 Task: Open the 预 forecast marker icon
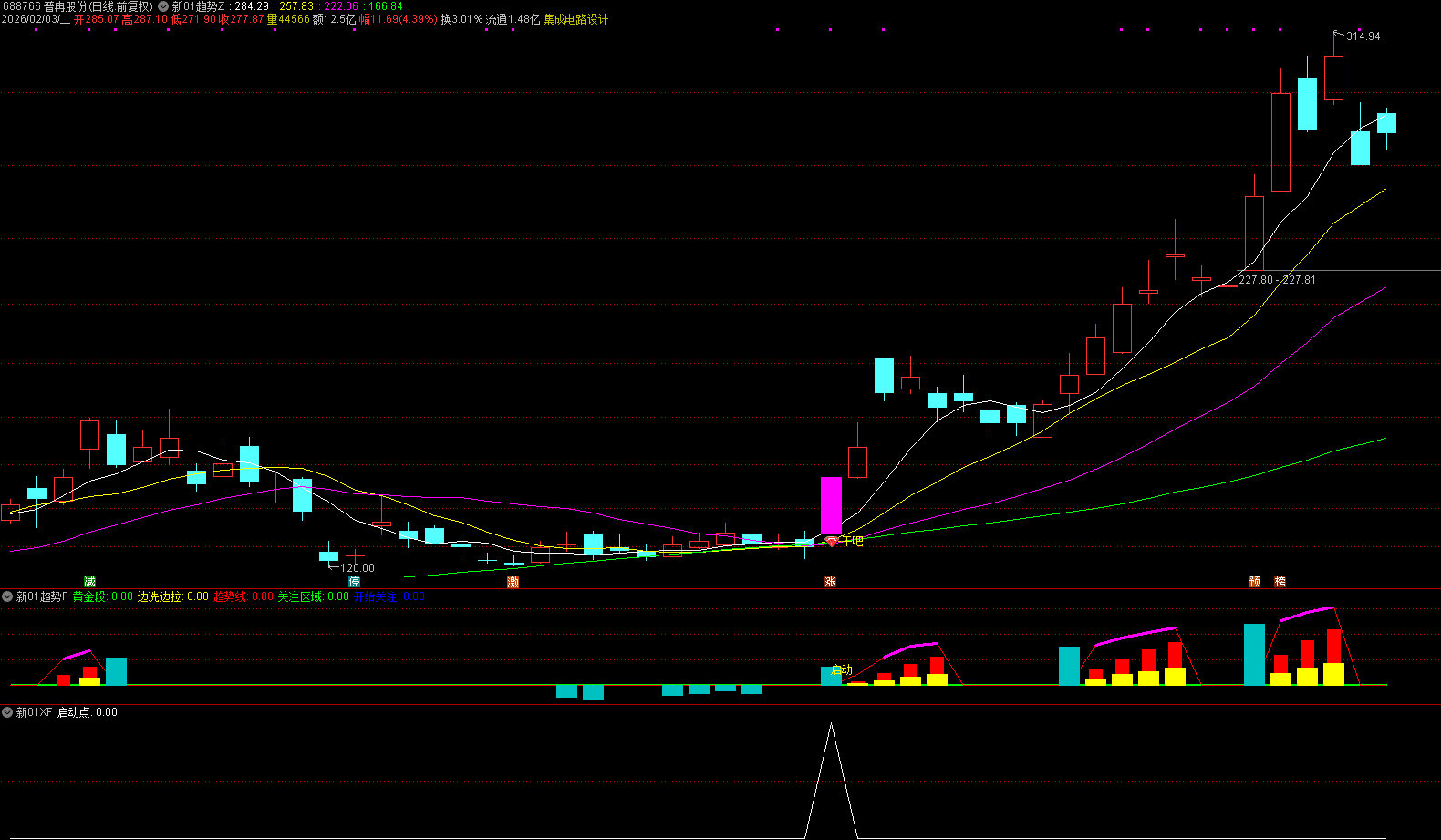[1254, 581]
